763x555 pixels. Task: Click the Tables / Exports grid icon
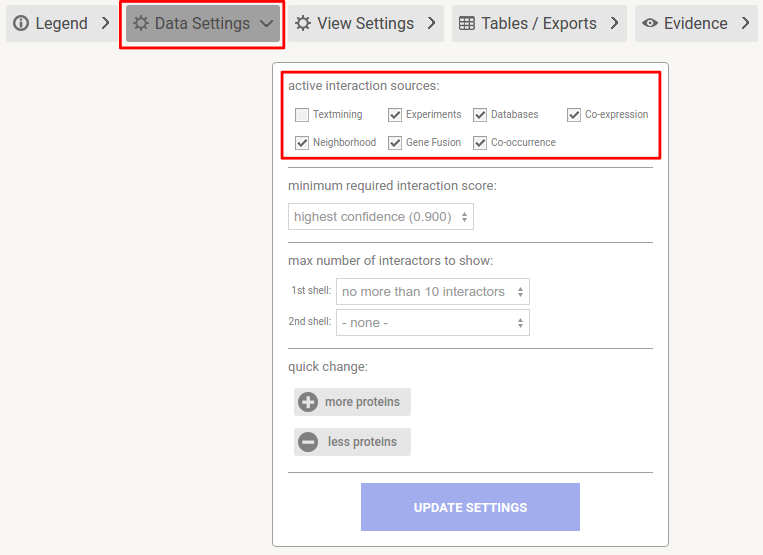[x=467, y=23]
